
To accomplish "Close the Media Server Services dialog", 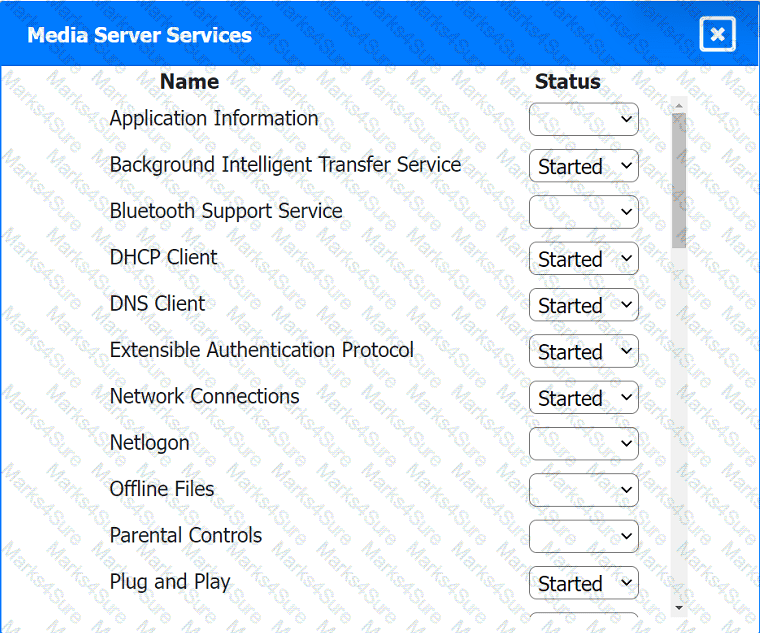I will [717, 35].
